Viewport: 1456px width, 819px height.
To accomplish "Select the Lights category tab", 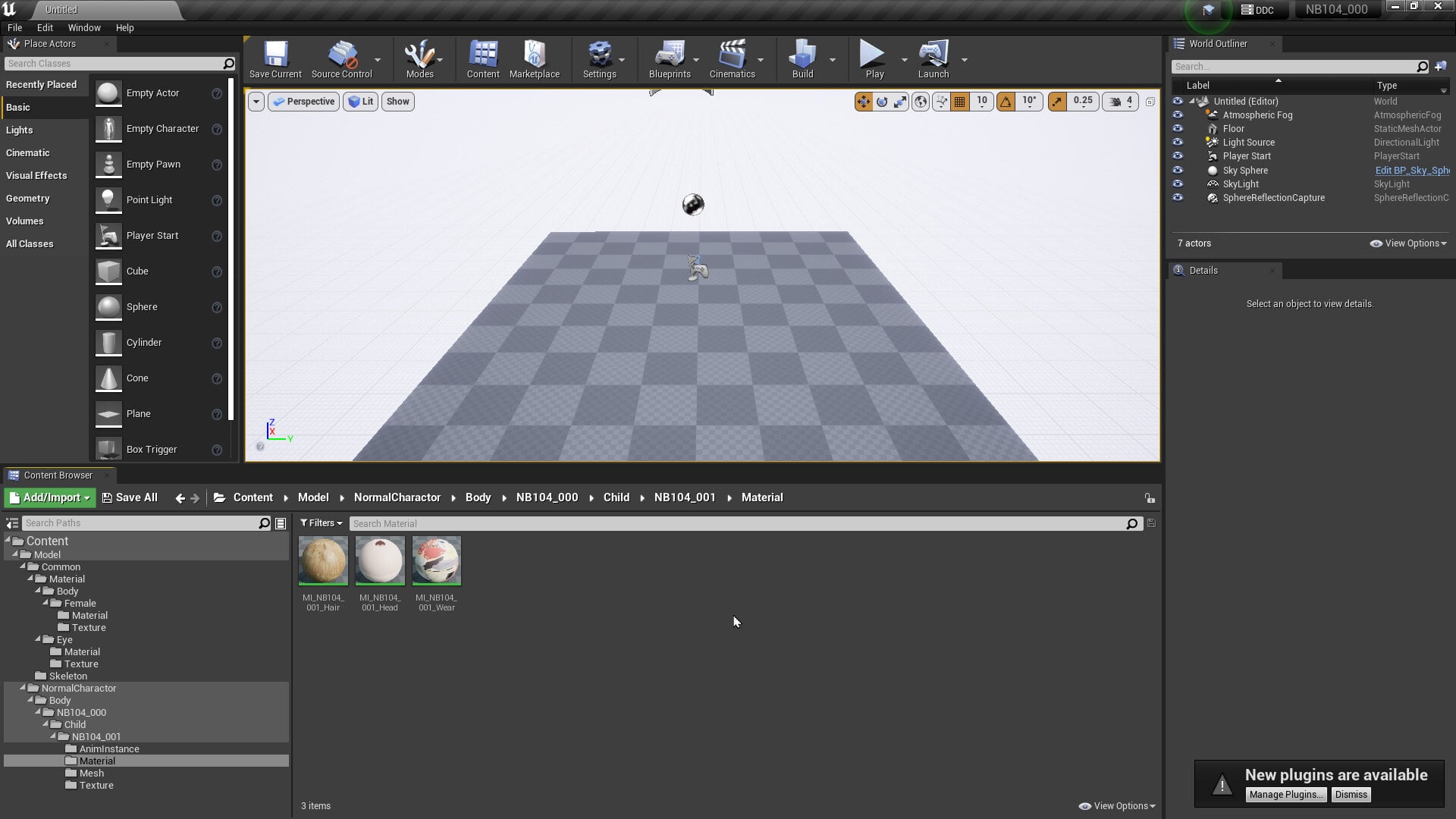I will [x=45, y=130].
